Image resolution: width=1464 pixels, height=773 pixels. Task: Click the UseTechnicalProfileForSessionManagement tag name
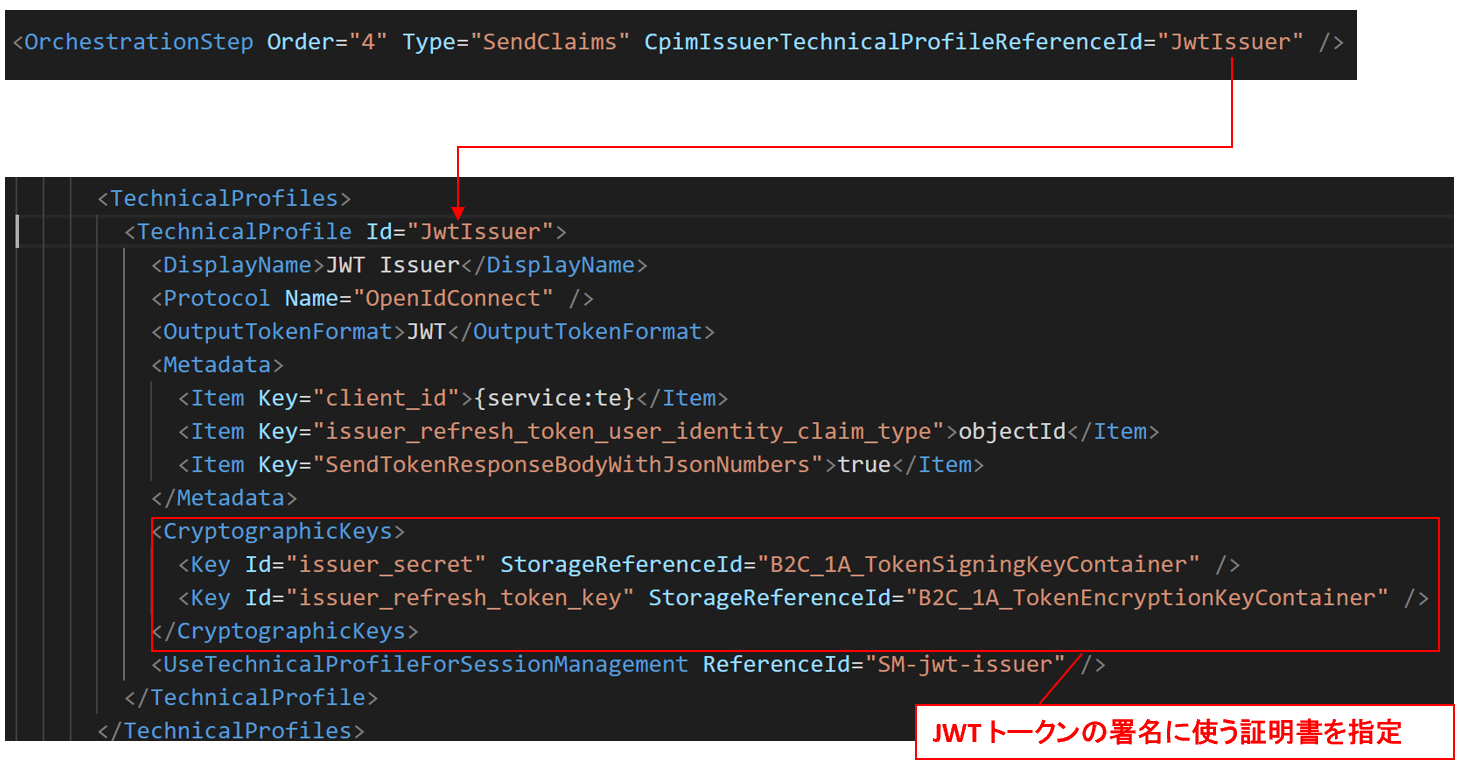pyautogui.click(x=426, y=664)
